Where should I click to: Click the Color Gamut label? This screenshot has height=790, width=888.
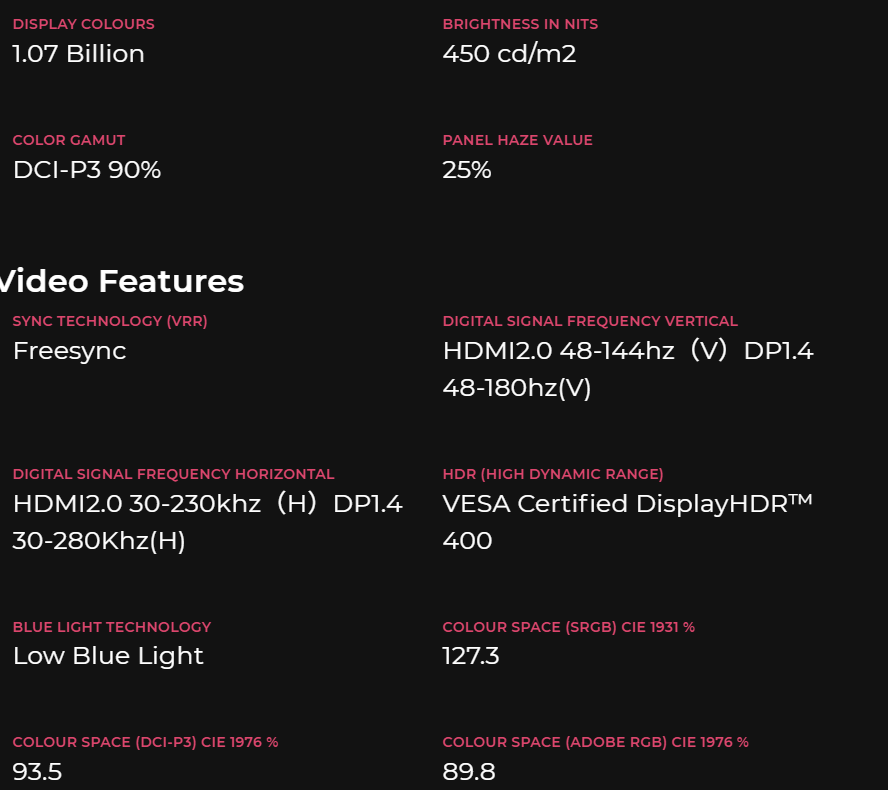pos(69,140)
